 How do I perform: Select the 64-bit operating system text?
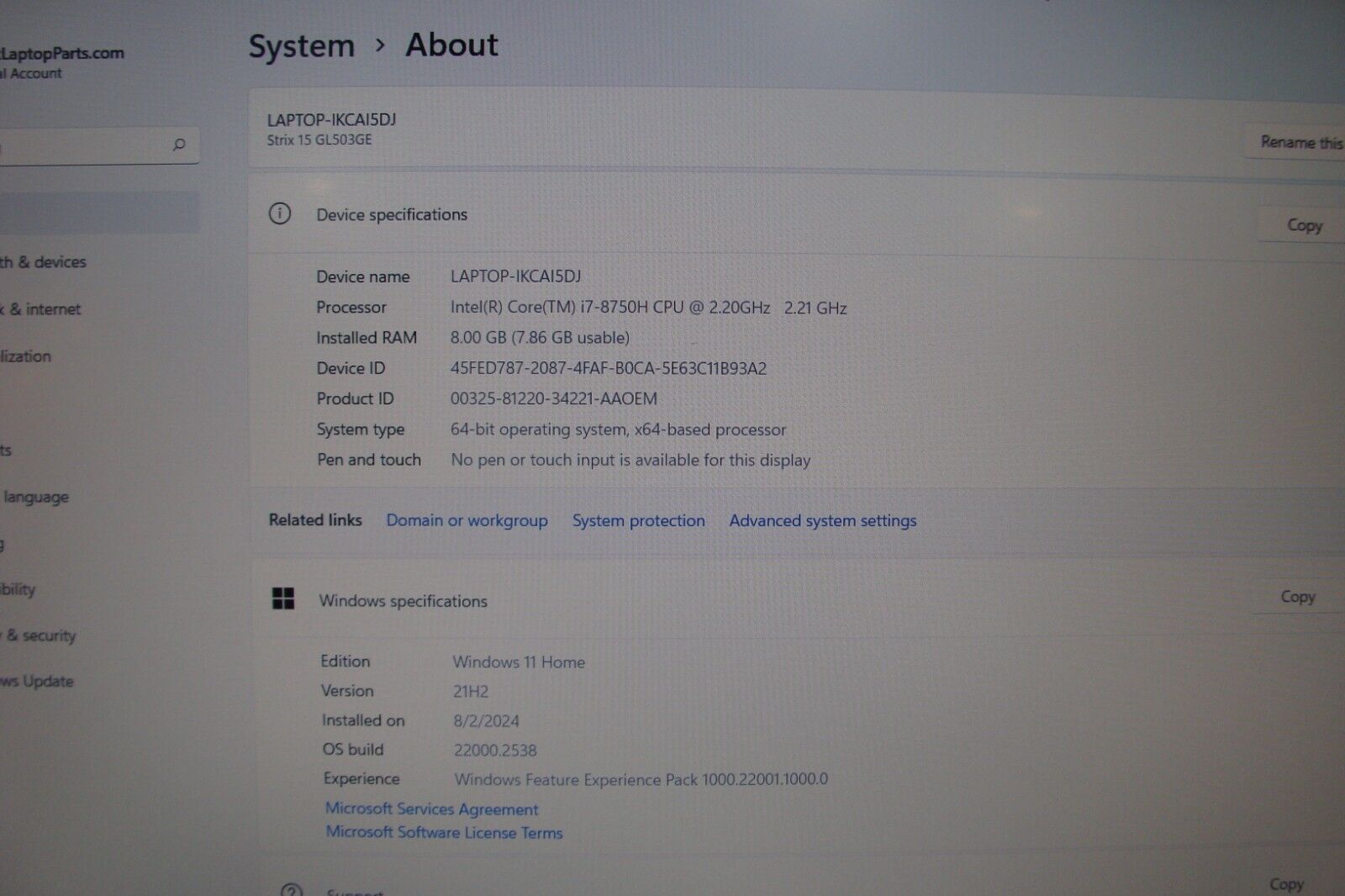click(618, 430)
